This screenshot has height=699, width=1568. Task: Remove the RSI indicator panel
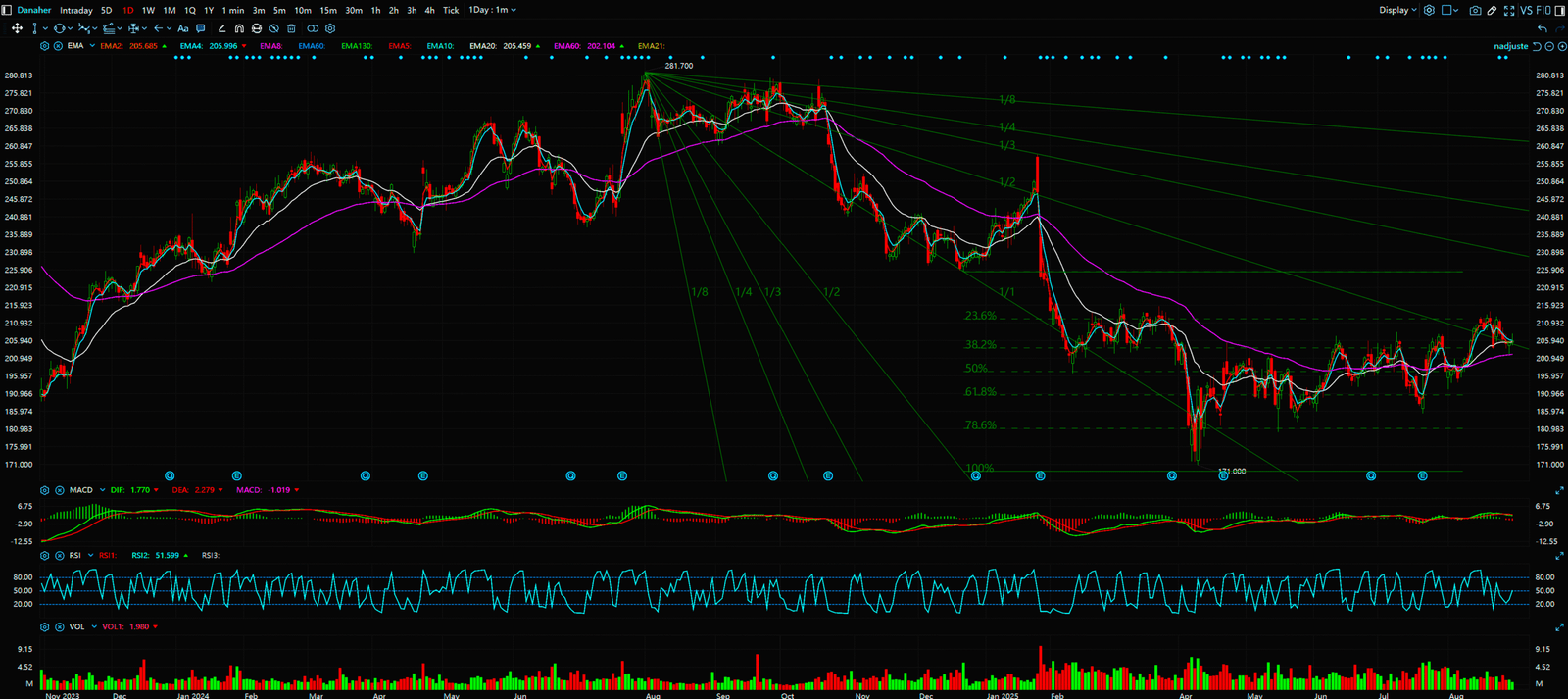pyautogui.click(x=60, y=556)
